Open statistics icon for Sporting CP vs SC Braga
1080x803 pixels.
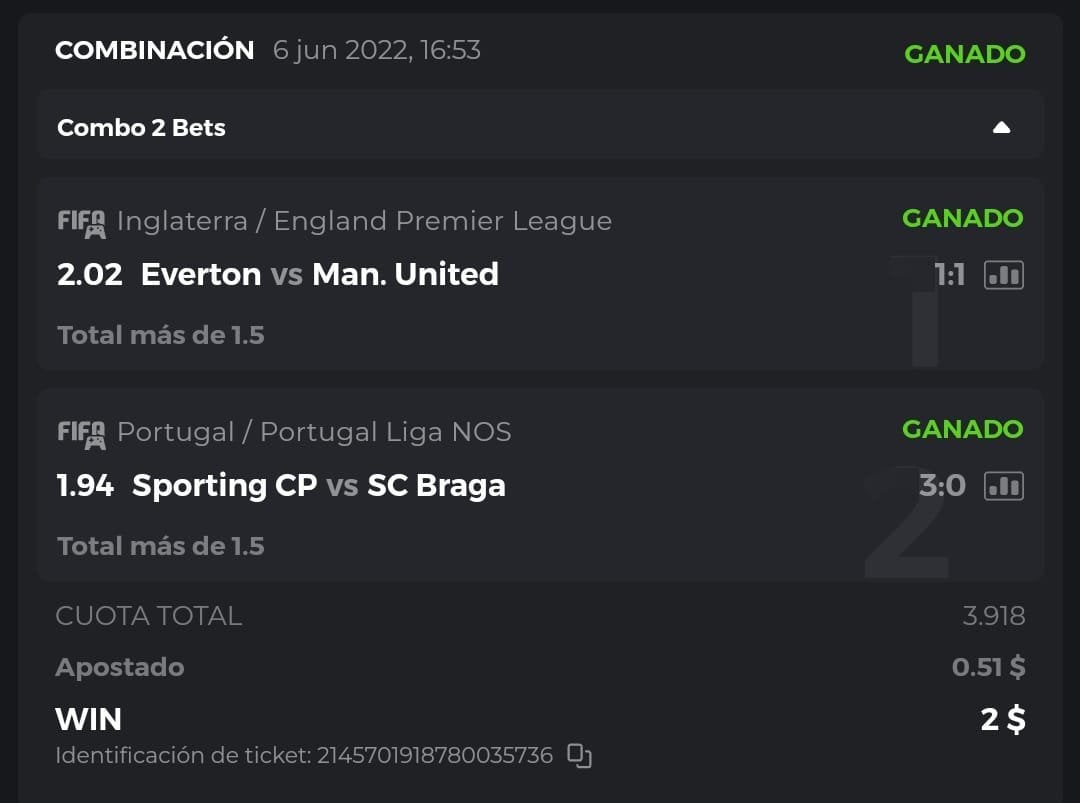1004,486
